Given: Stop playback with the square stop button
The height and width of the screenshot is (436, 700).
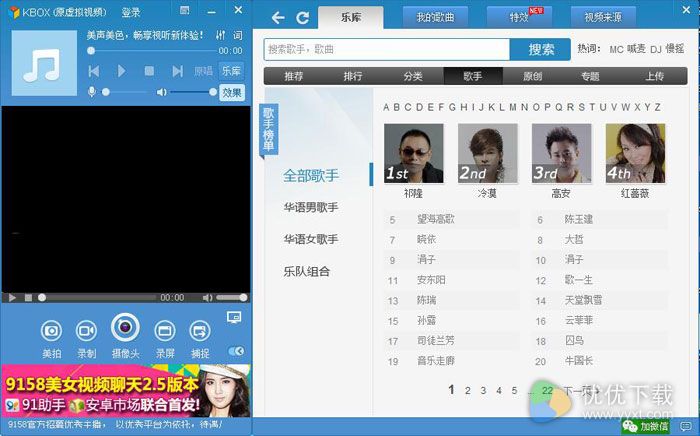Looking at the screenshot, I should pyautogui.click(x=149, y=71).
